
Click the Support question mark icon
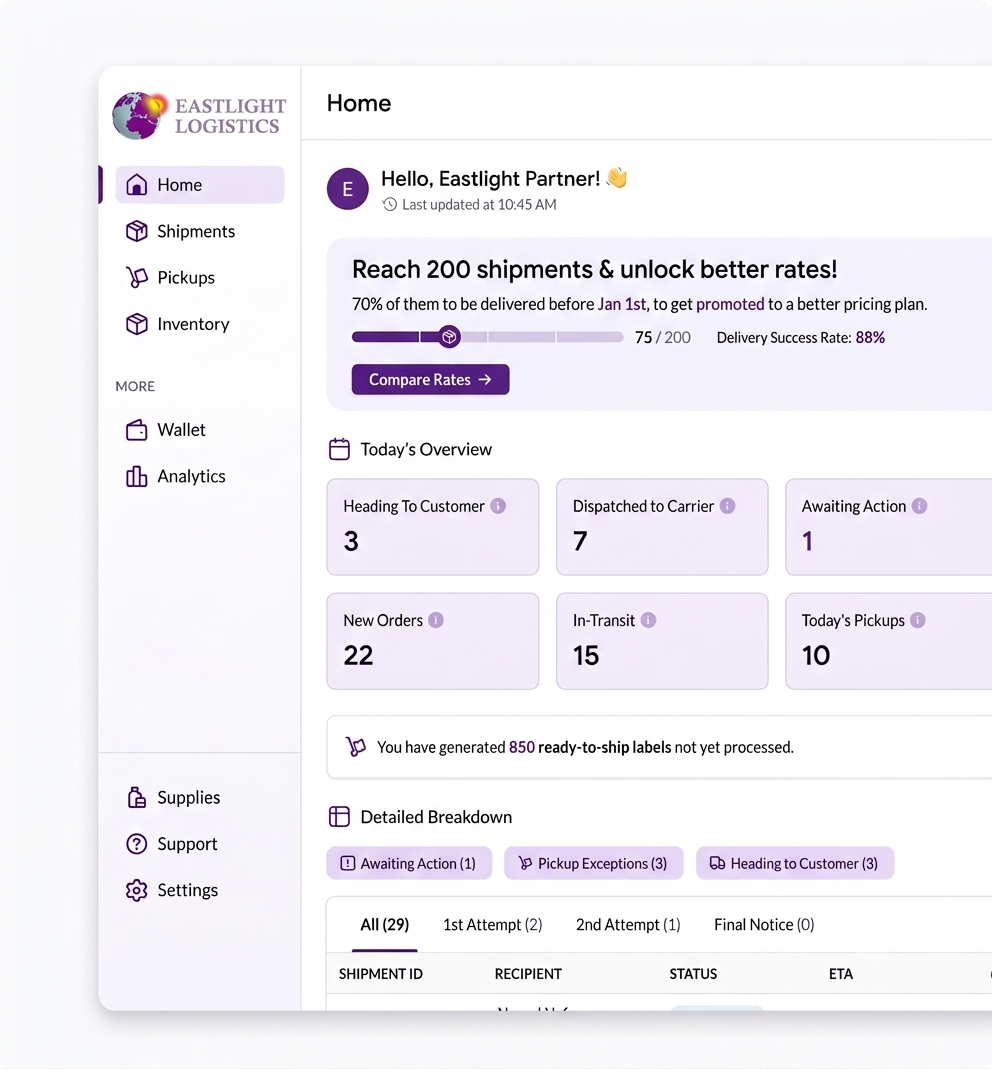point(136,844)
